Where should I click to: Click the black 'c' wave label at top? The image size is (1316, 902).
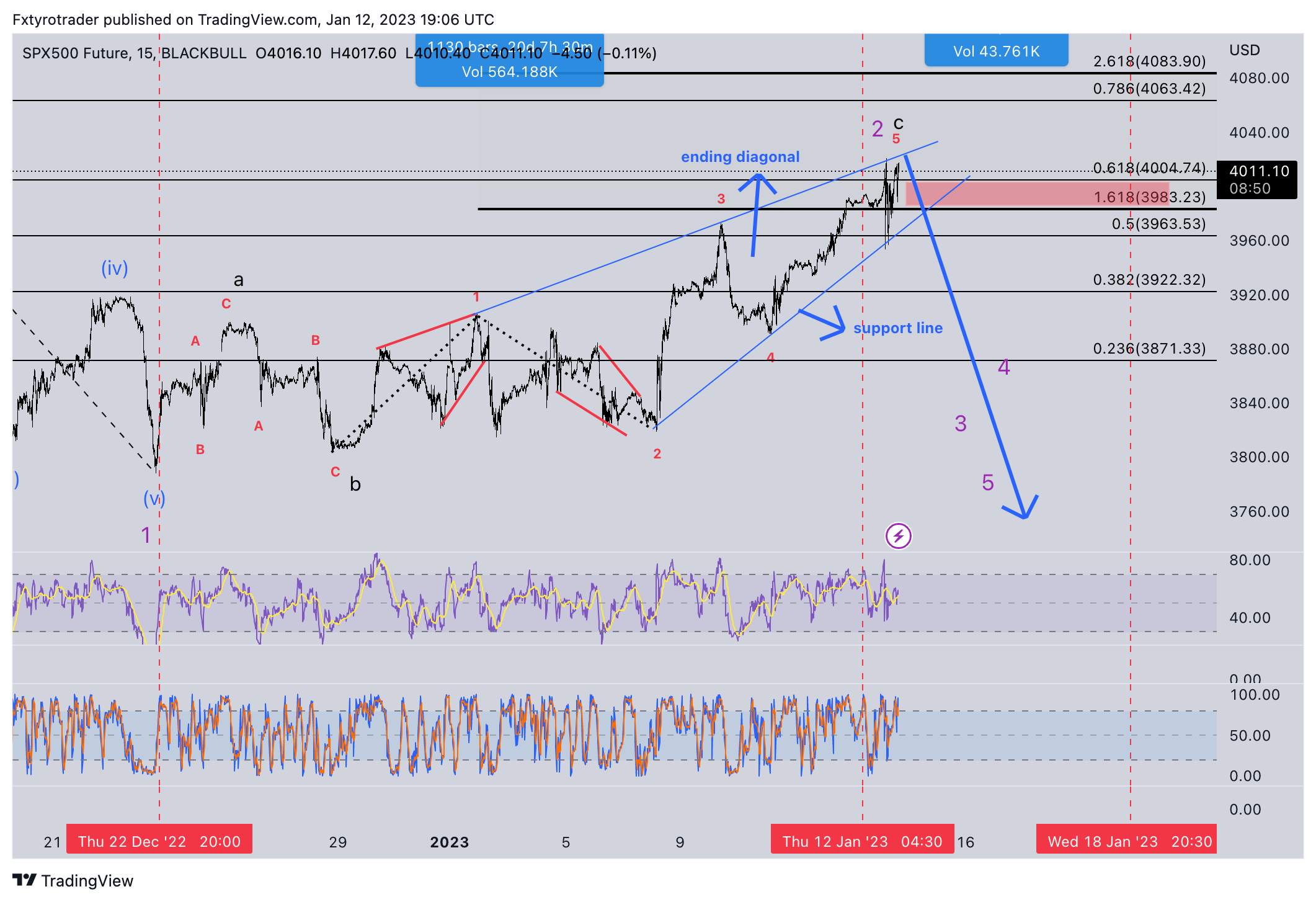[x=899, y=123]
